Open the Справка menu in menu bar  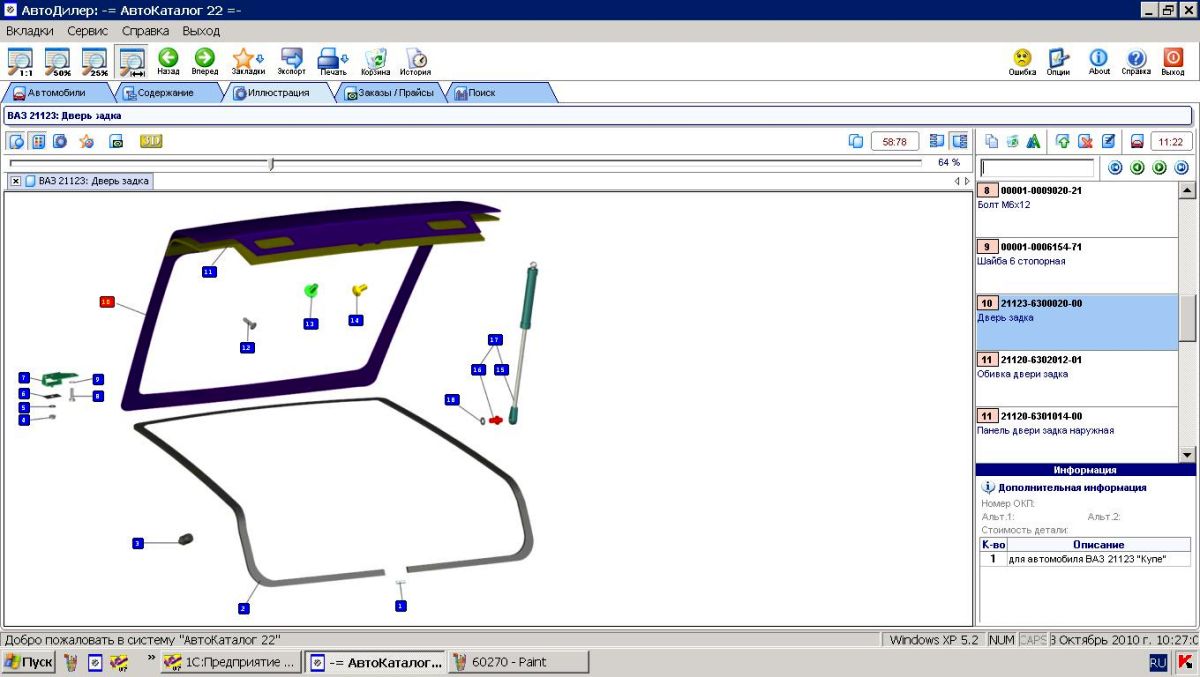point(146,31)
